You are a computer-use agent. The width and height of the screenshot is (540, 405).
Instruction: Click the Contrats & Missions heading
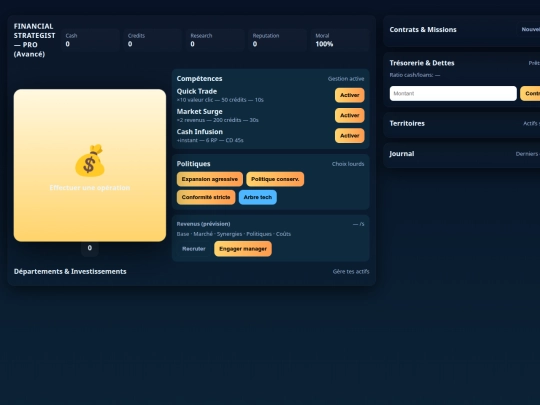(423, 30)
